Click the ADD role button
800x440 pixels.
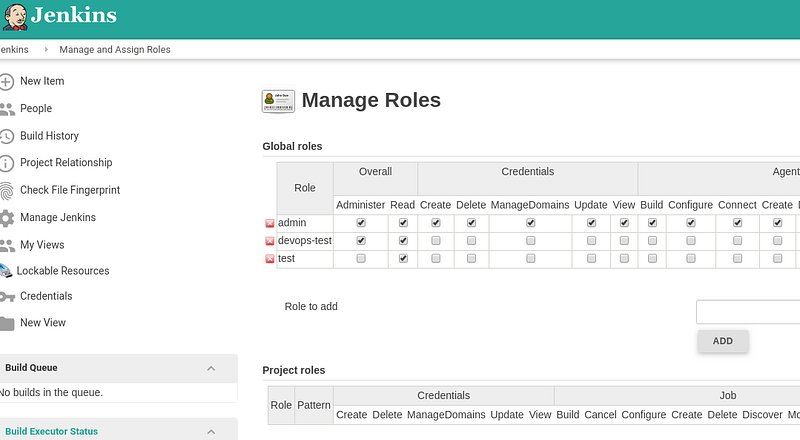pyautogui.click(x=723, y=341)
